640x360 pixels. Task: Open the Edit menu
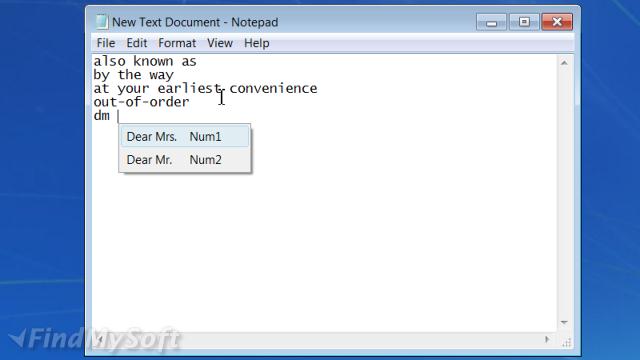(136, 43)
